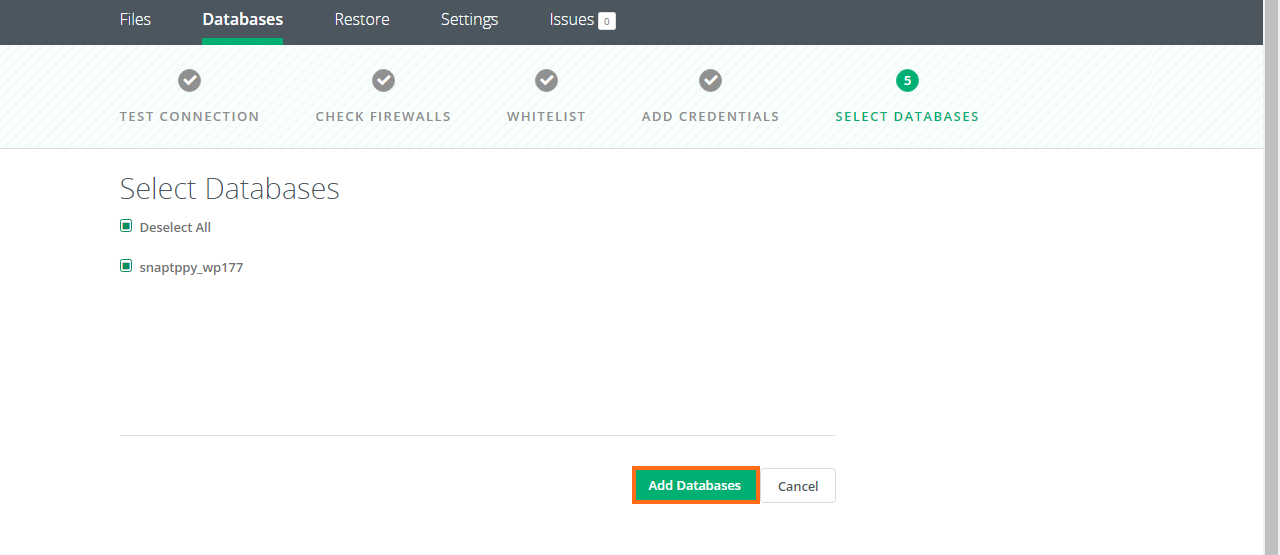Click the Check Firewalls checkmark icon
This screenshot has width=1280, height=555.
coord(383,80)
